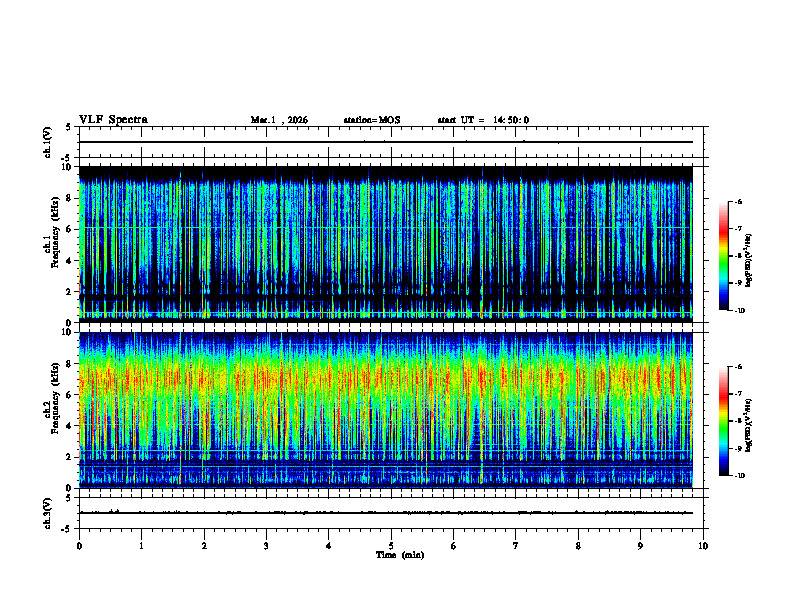This screenshot has height=612, width=792.
Task: Click the "-8" label on ch.2 colorbar
Action: tap(738, 421)
